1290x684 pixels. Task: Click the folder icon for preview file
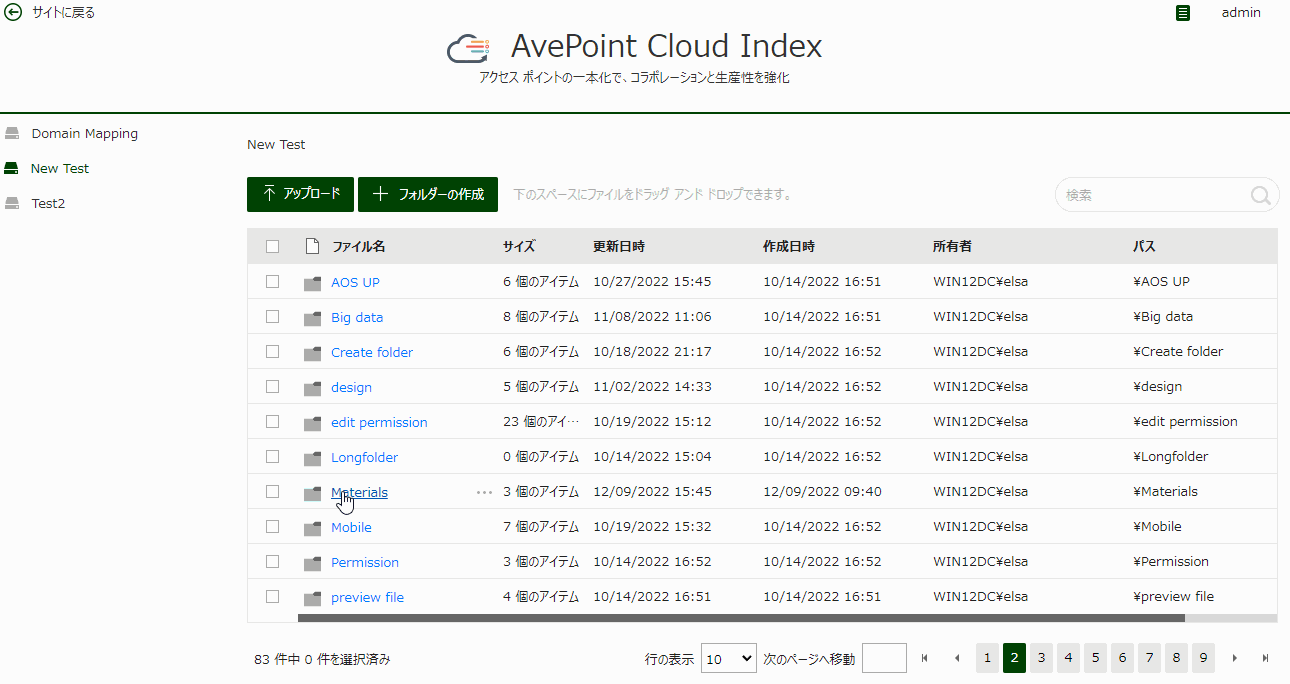312,598
